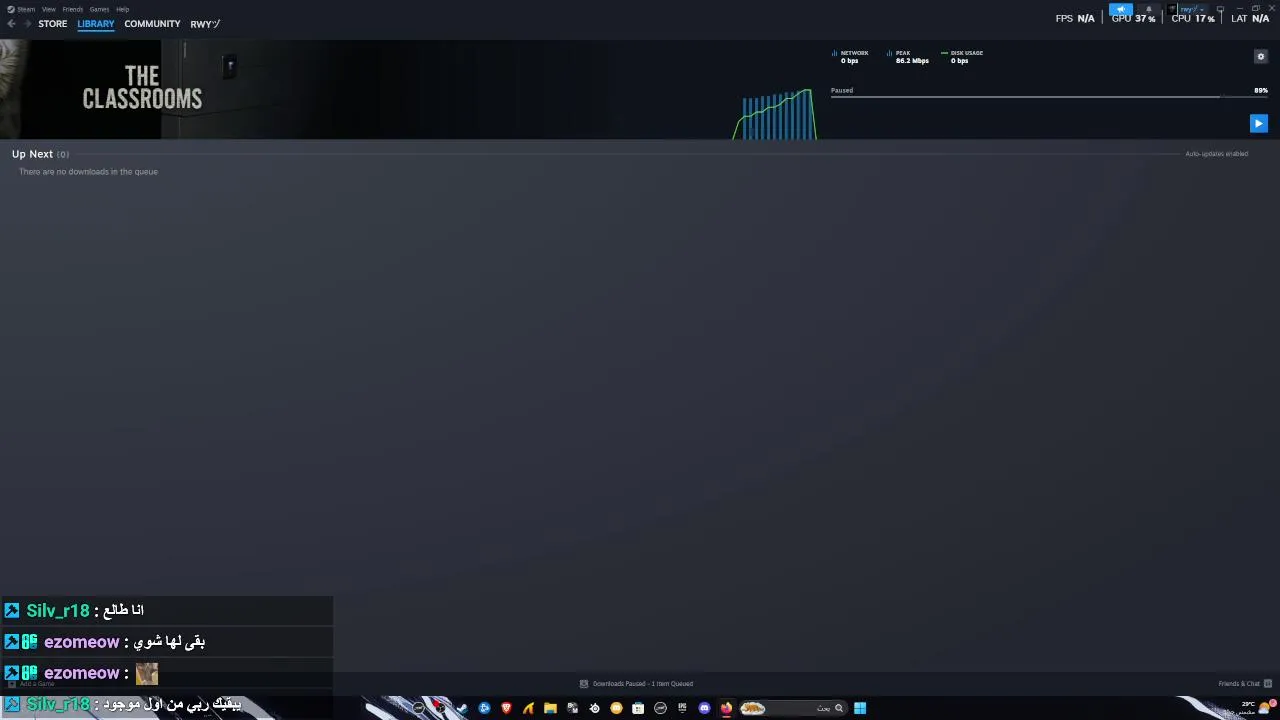The height and width of the screenshot is (720, 1280).
Task: Open the COMMUNITY tab
Action: pos(152,24)
